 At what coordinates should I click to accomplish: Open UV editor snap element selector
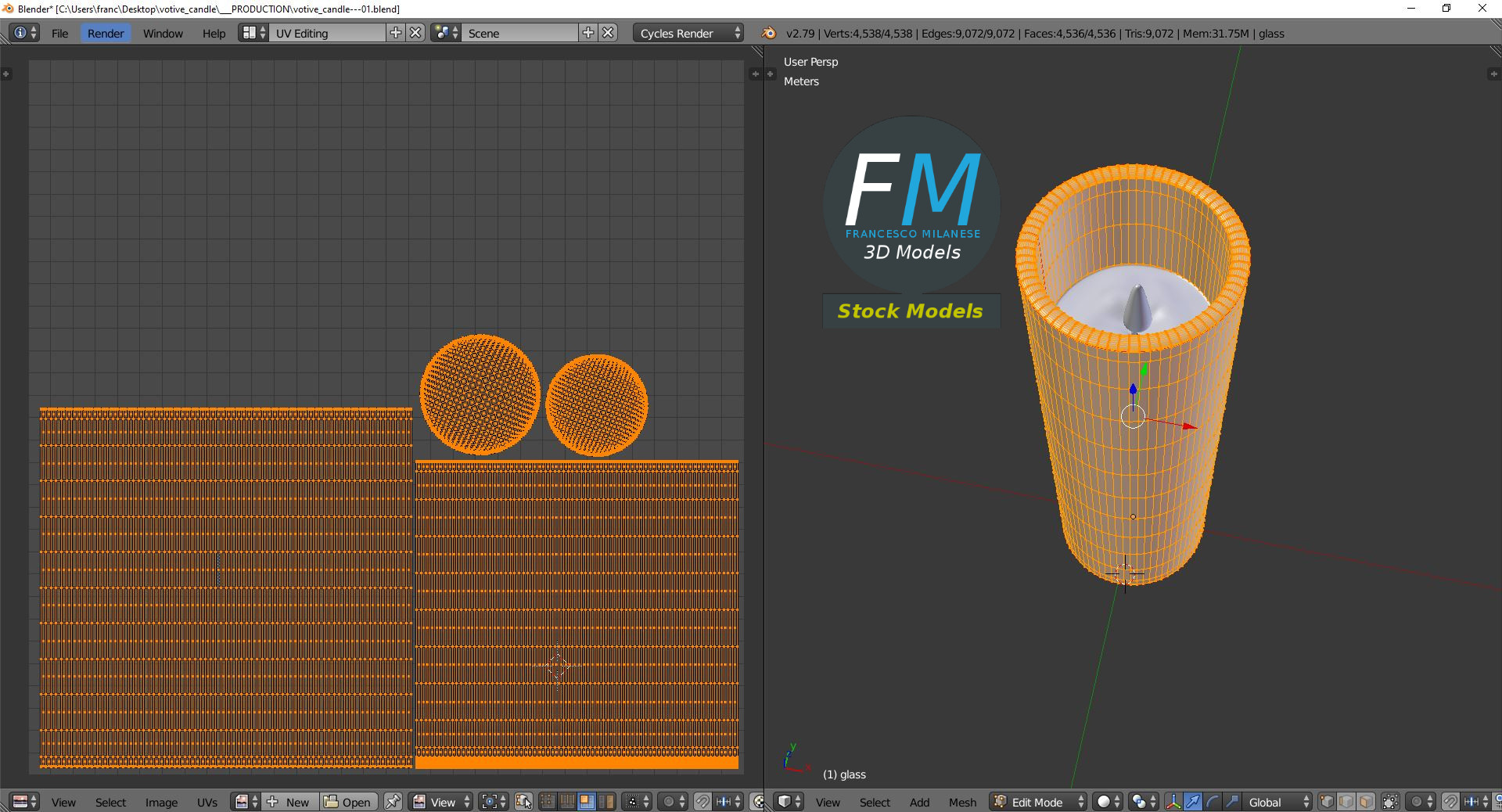pyautogui.click(x=728, y=802)
